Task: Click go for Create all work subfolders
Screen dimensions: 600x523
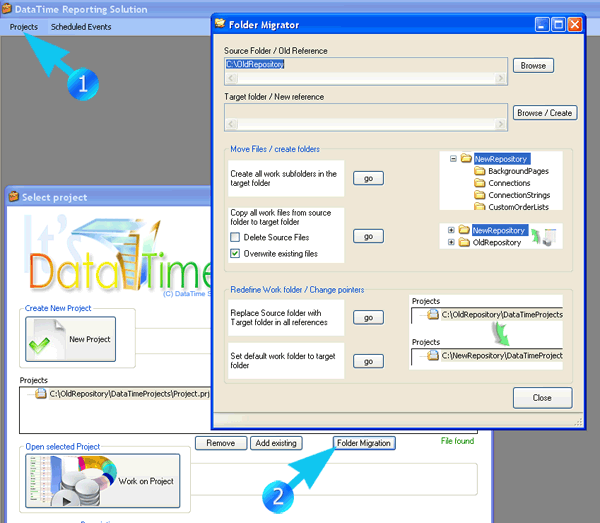Action: [x=368, y=178]
